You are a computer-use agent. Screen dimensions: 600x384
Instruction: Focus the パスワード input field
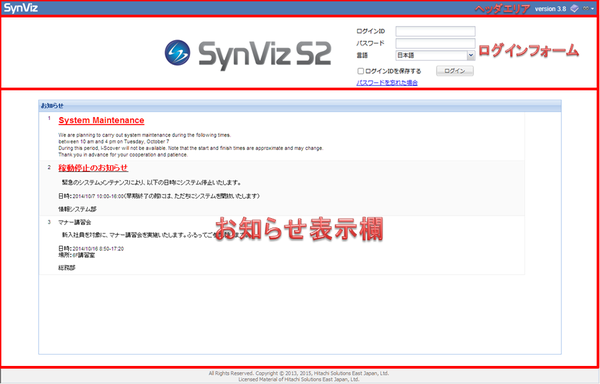[435, 43]
